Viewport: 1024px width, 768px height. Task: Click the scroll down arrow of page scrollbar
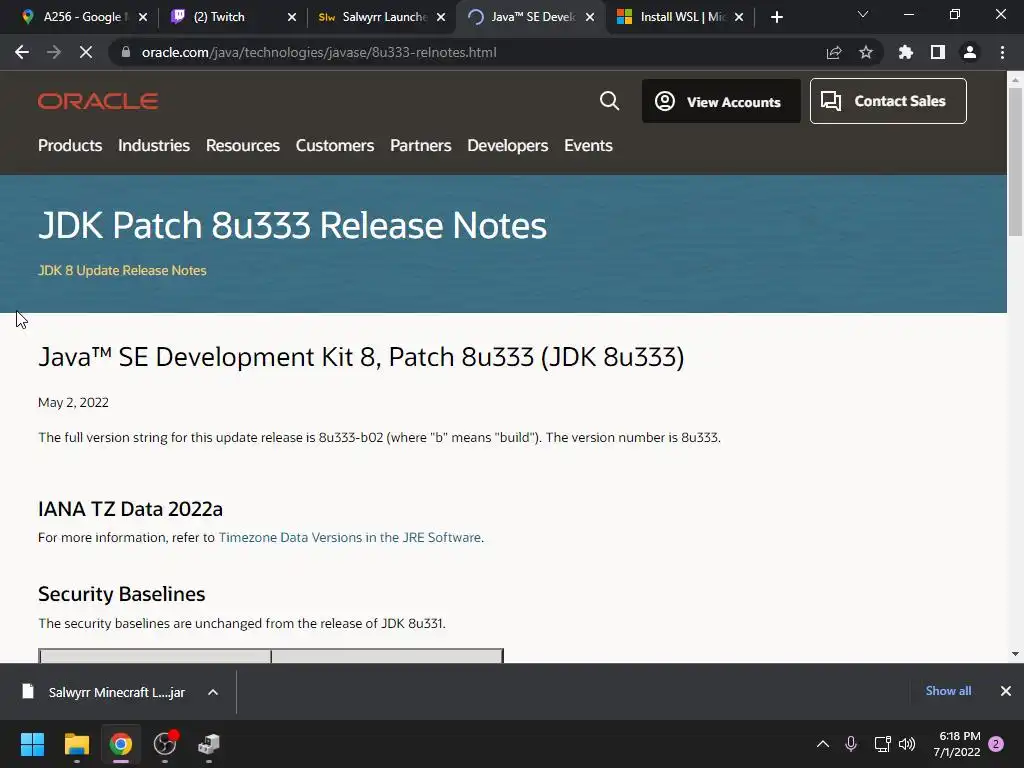click(1015, 654)
